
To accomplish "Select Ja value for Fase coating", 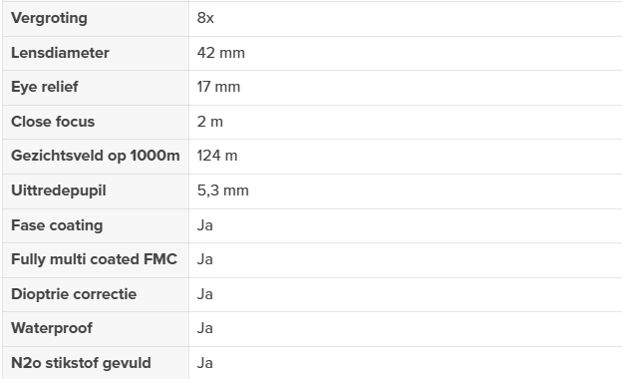I will [205, 225].
